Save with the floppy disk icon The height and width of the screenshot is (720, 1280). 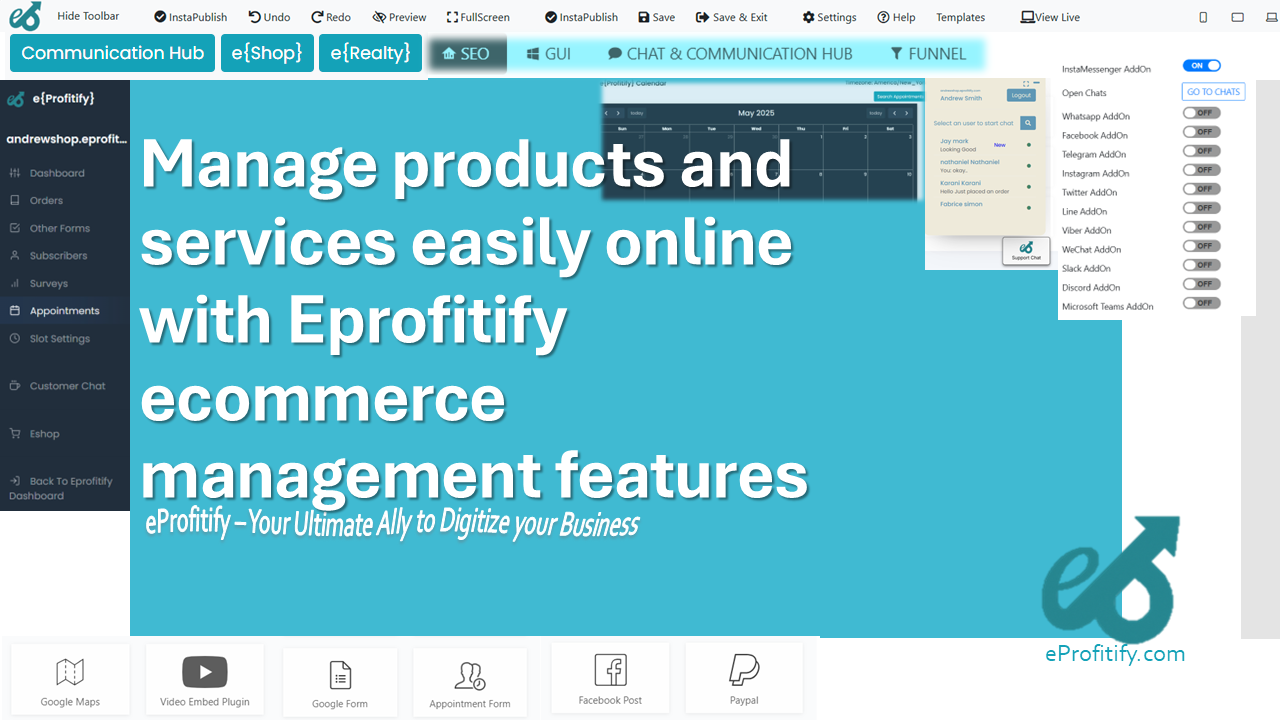pos(643,17)
